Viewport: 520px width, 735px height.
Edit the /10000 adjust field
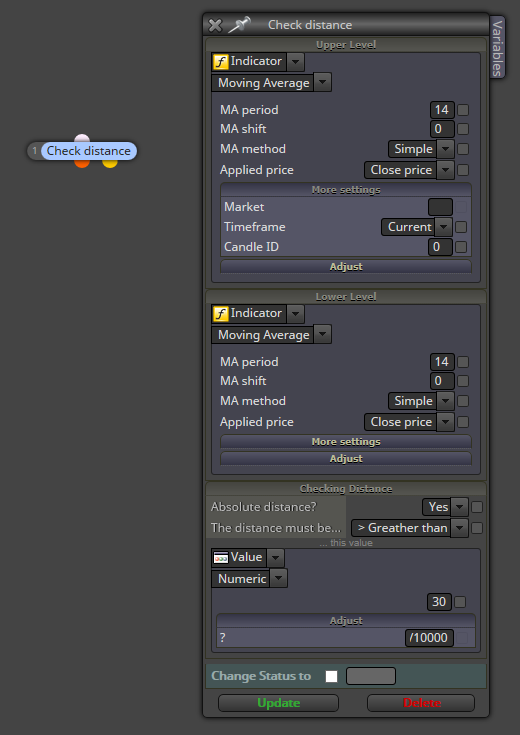coord(430,638)
